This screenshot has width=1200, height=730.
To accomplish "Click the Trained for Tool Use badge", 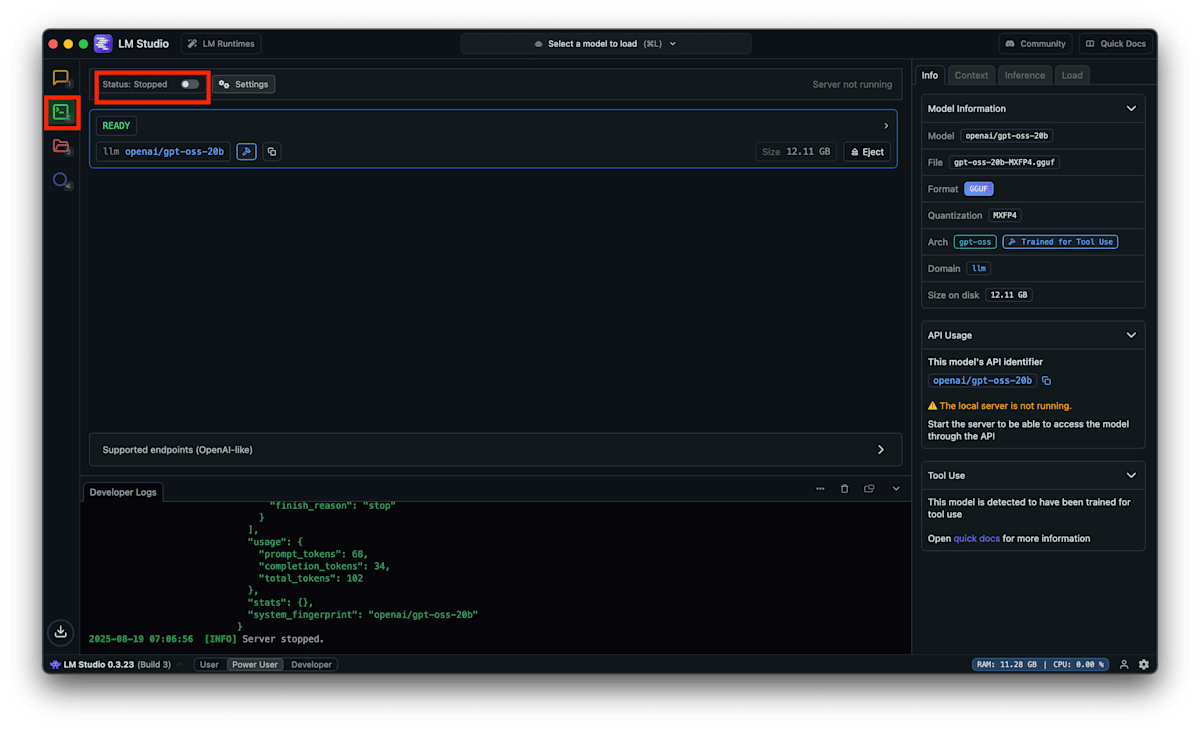I will (1060, 242).
